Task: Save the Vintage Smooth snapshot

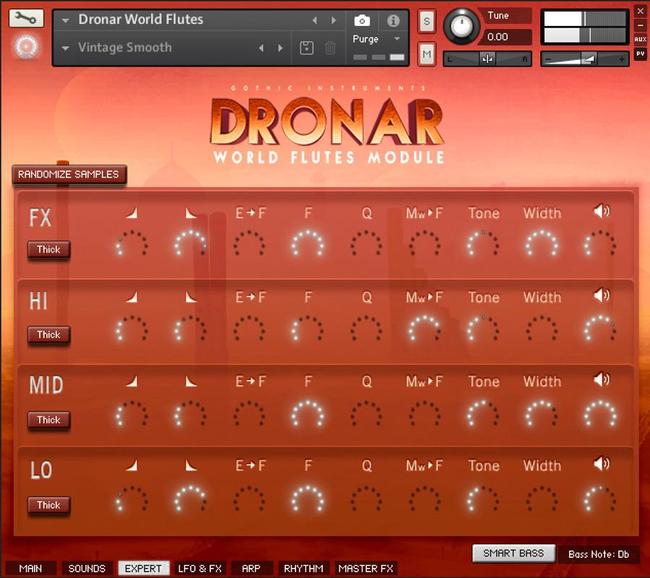Action: click(306, 48)
